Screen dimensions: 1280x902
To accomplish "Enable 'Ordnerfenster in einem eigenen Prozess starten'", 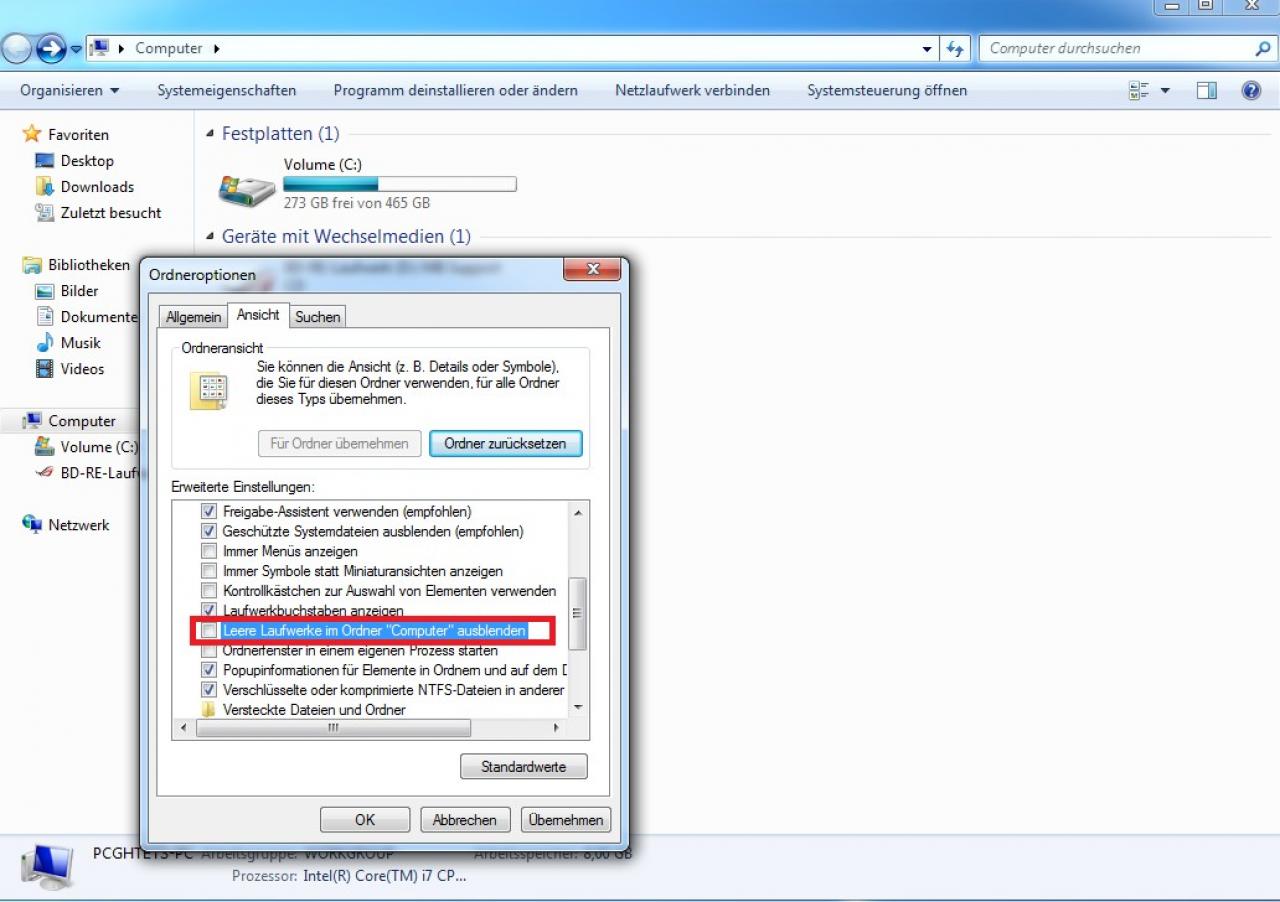I will point(209,651).
